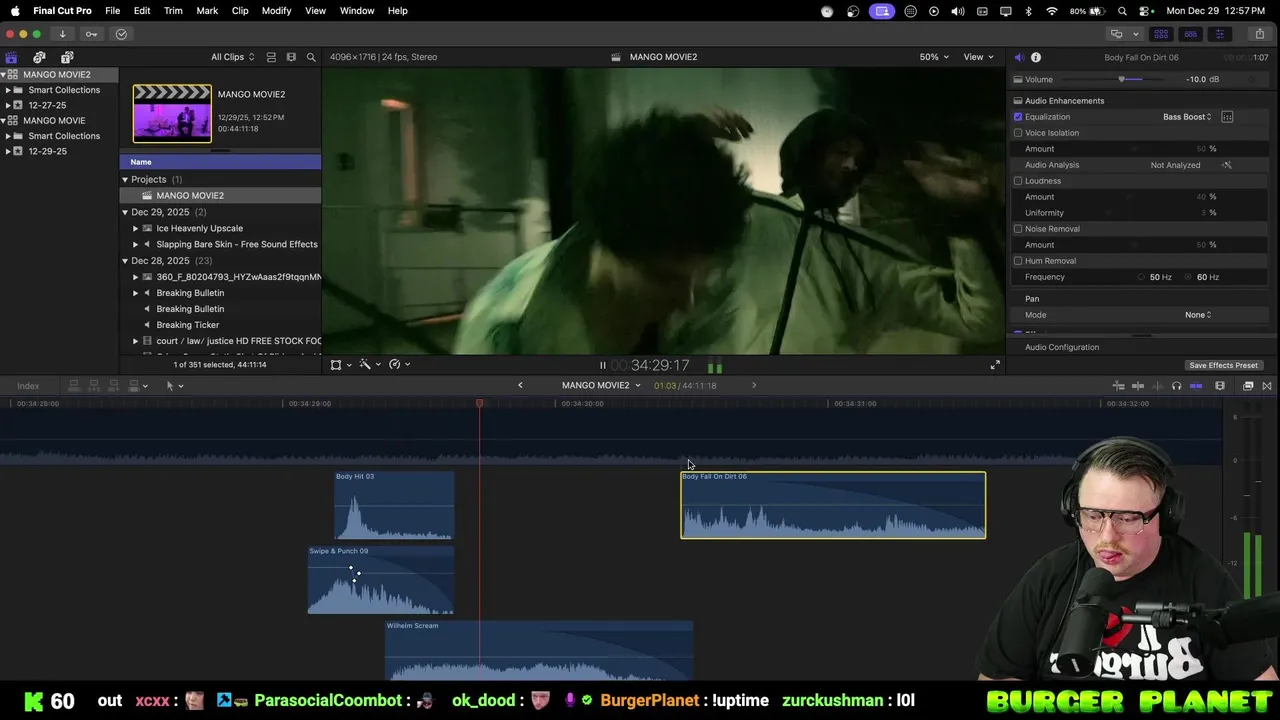Enable the Loudness checkbox
Viewport: 1280px width, 720px height.
[1018, 181]
